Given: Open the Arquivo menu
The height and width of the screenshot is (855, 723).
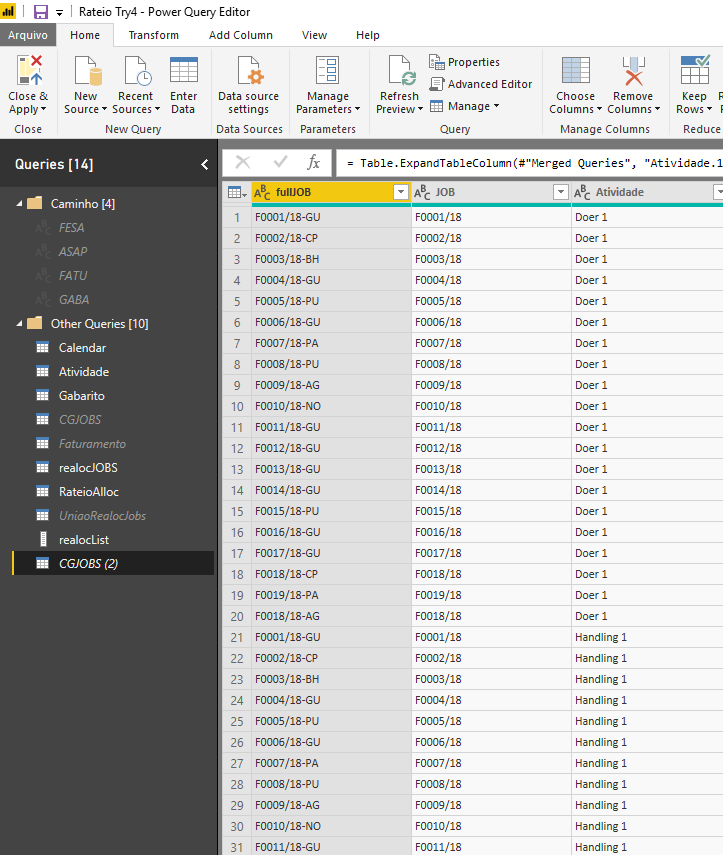Looking at the screenshot, I should (28, 35).
